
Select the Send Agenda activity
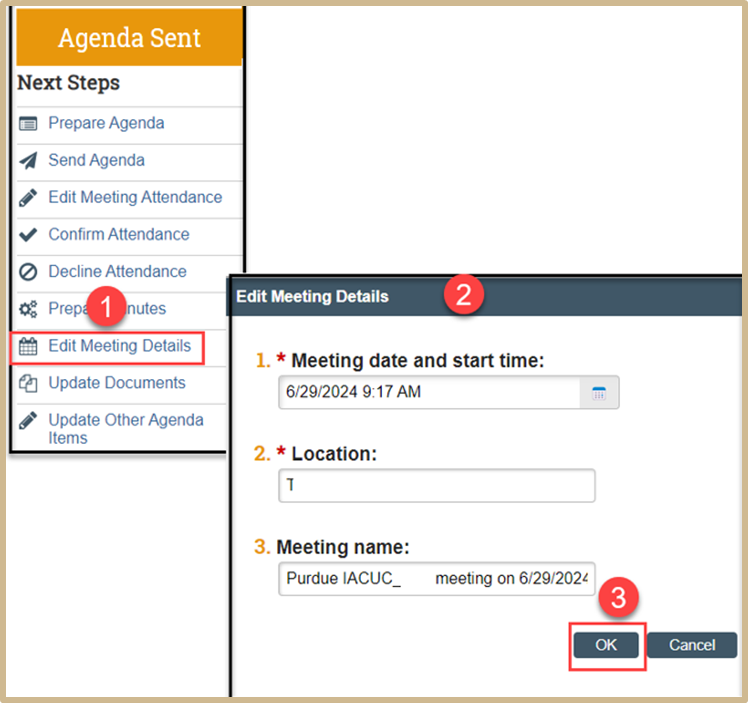tap(96, 160)
